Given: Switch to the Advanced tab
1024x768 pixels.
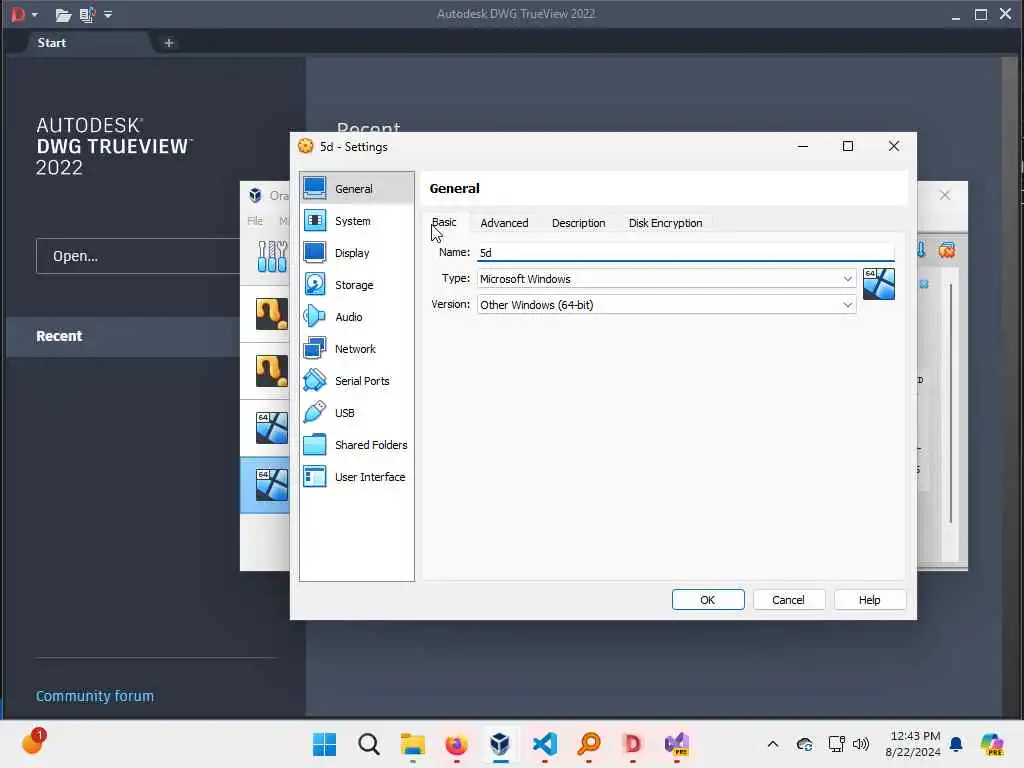Looking at the screenshot, I should (x=504, y=223).
